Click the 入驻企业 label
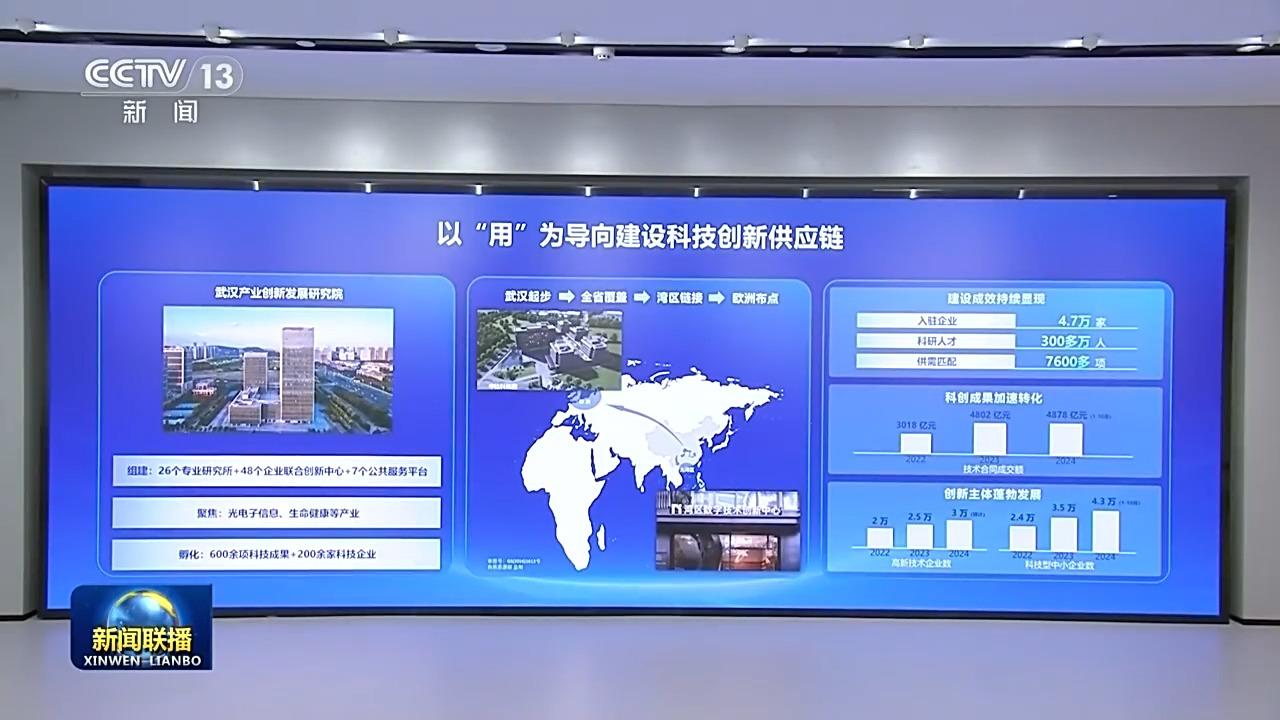The image size is (1280, 720). point(936,321)
